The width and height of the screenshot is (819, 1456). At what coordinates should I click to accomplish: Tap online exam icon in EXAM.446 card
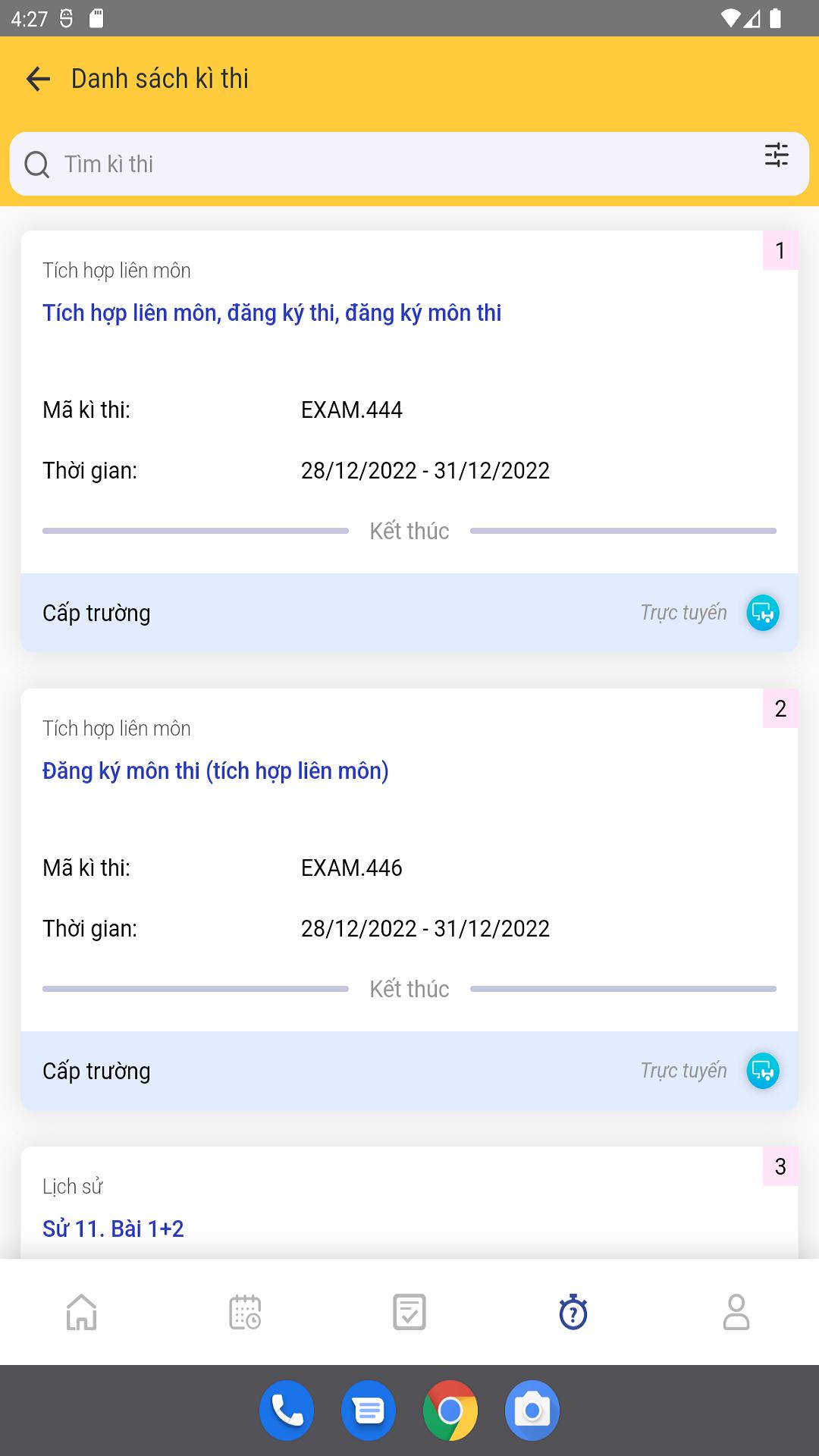click(763, 1071)
